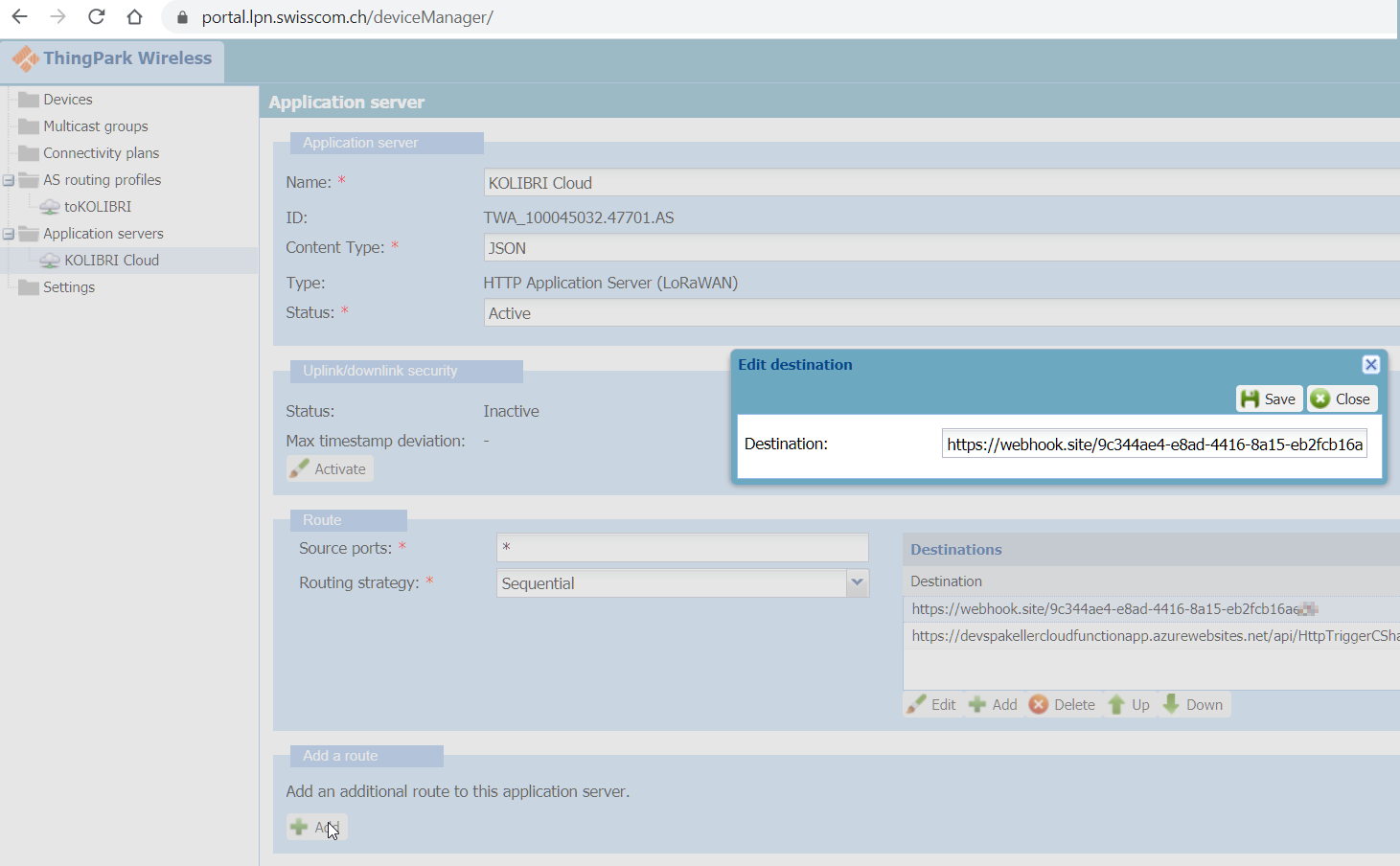Viewport: 1400px width, 866px height.
Task: Click the ThingPark logo icon
Action: click(26, 58)
